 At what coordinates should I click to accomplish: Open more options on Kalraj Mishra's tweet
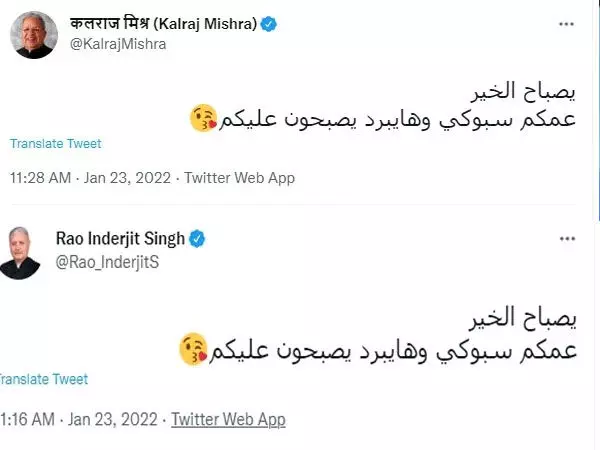(x=566, y=22)
